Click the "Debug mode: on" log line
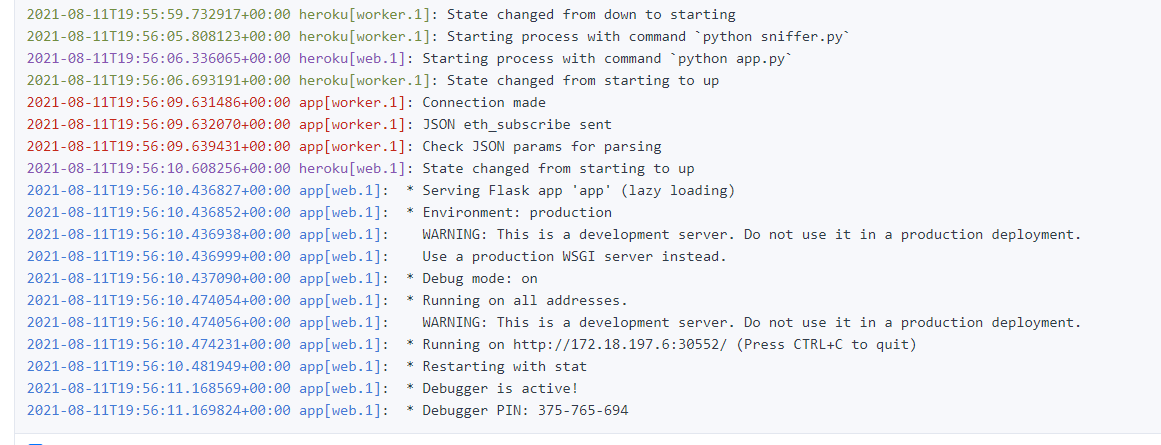This screenshot has width=1161, height=445. tap(480, 279)
